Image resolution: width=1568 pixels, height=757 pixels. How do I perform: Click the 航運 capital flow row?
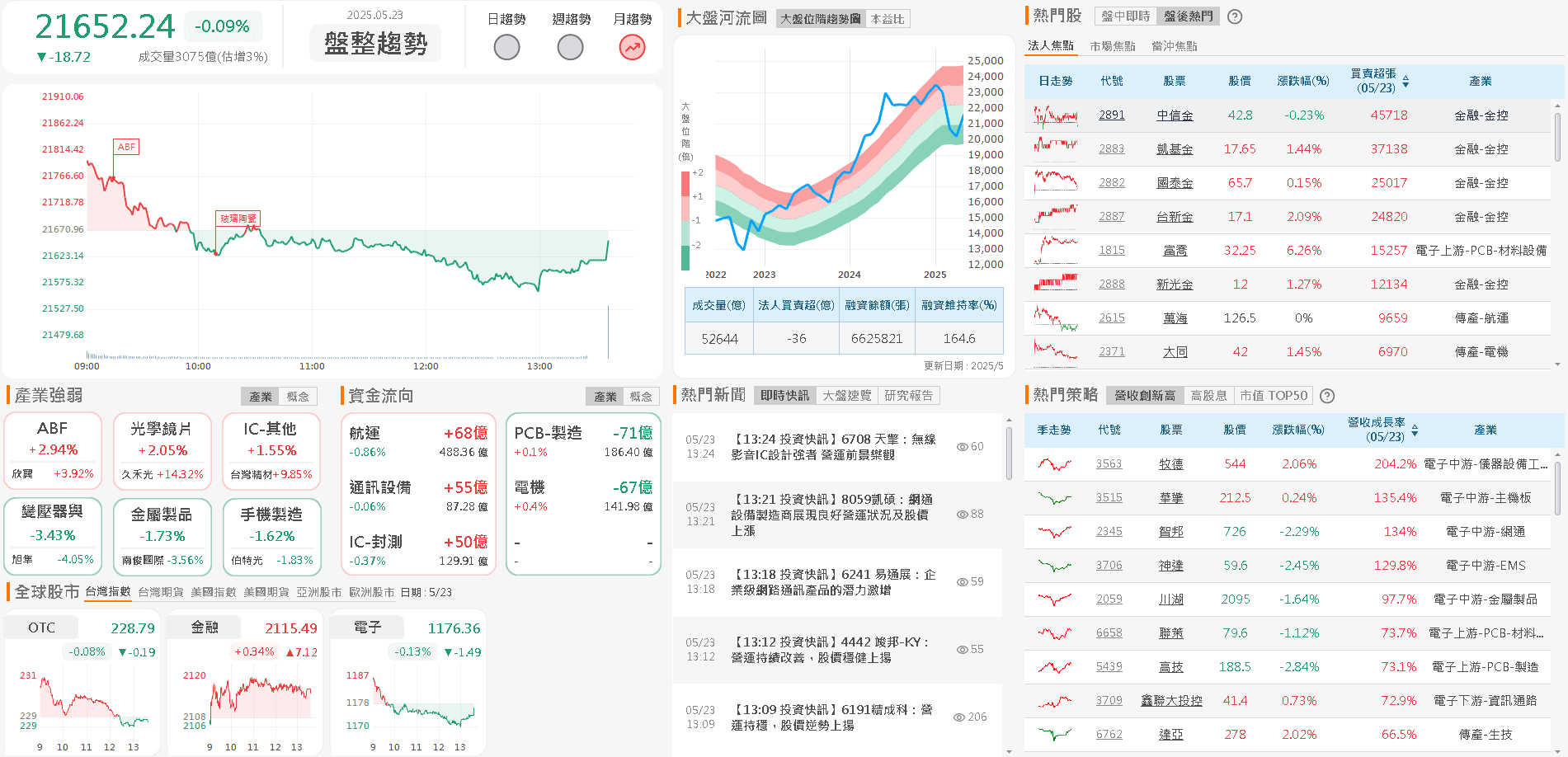coord(418,441)
